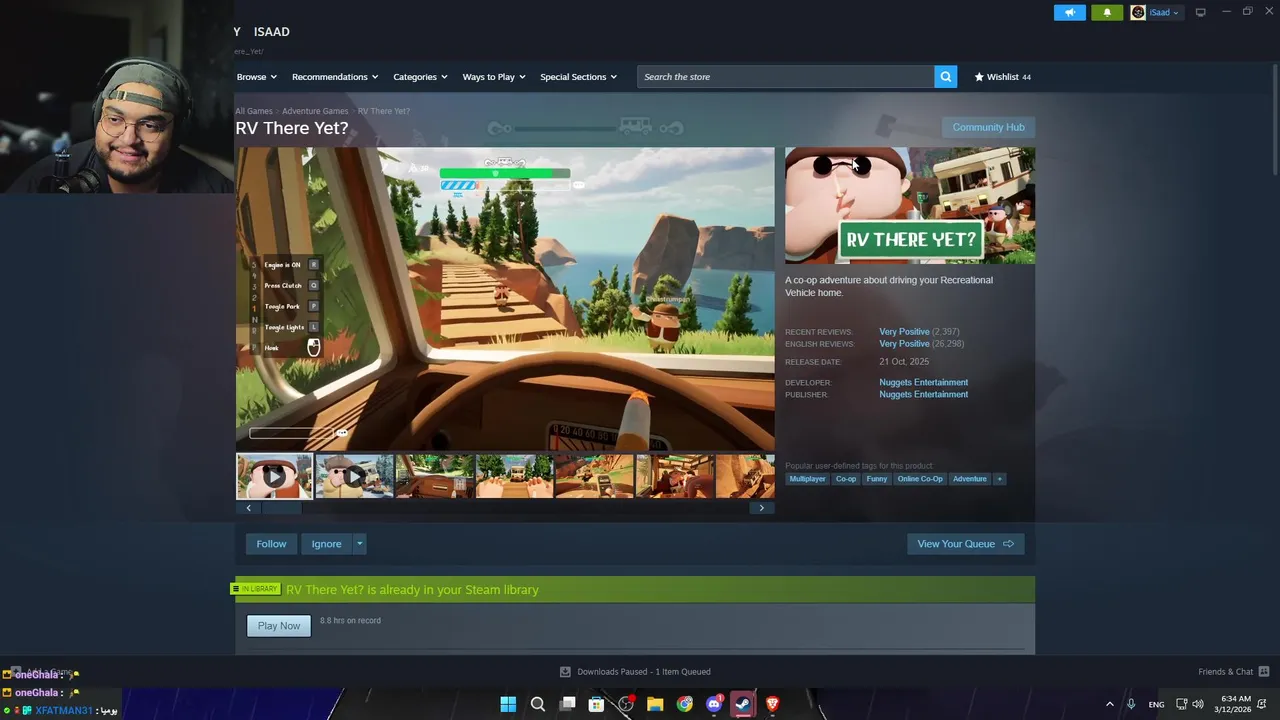Open Friends & Chat
The height and width of the screenshot is (720, 1280).
[1233, 672]
